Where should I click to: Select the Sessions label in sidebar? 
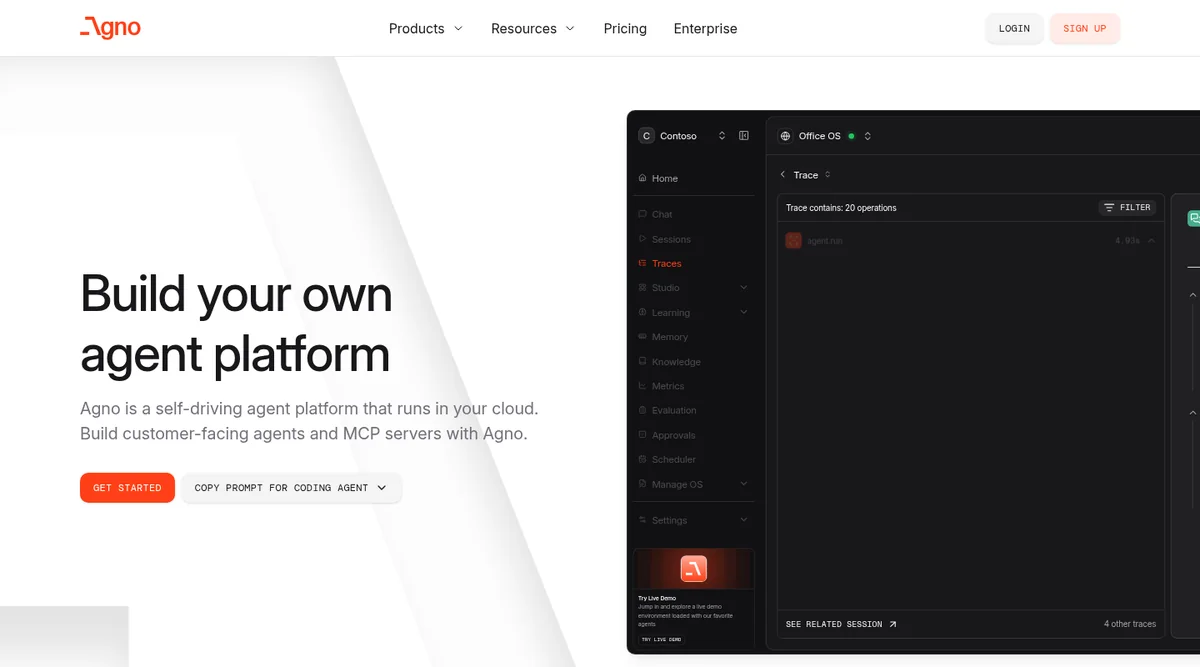tap(671, 239)
